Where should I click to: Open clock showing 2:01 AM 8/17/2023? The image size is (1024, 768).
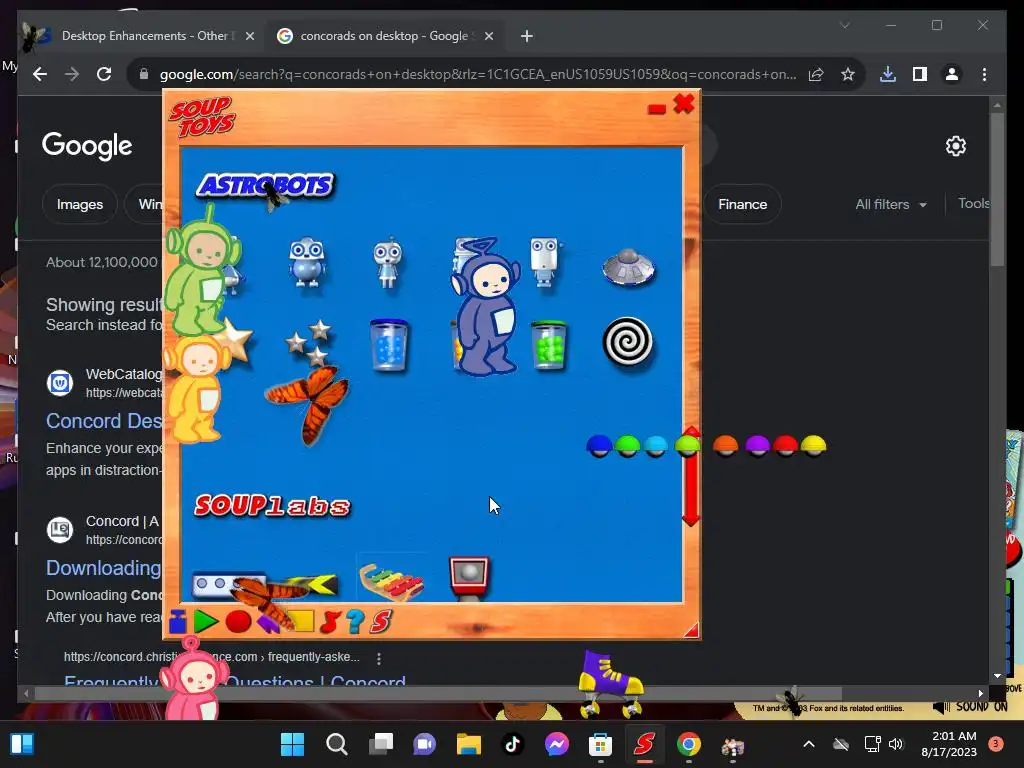pos(949,744)
